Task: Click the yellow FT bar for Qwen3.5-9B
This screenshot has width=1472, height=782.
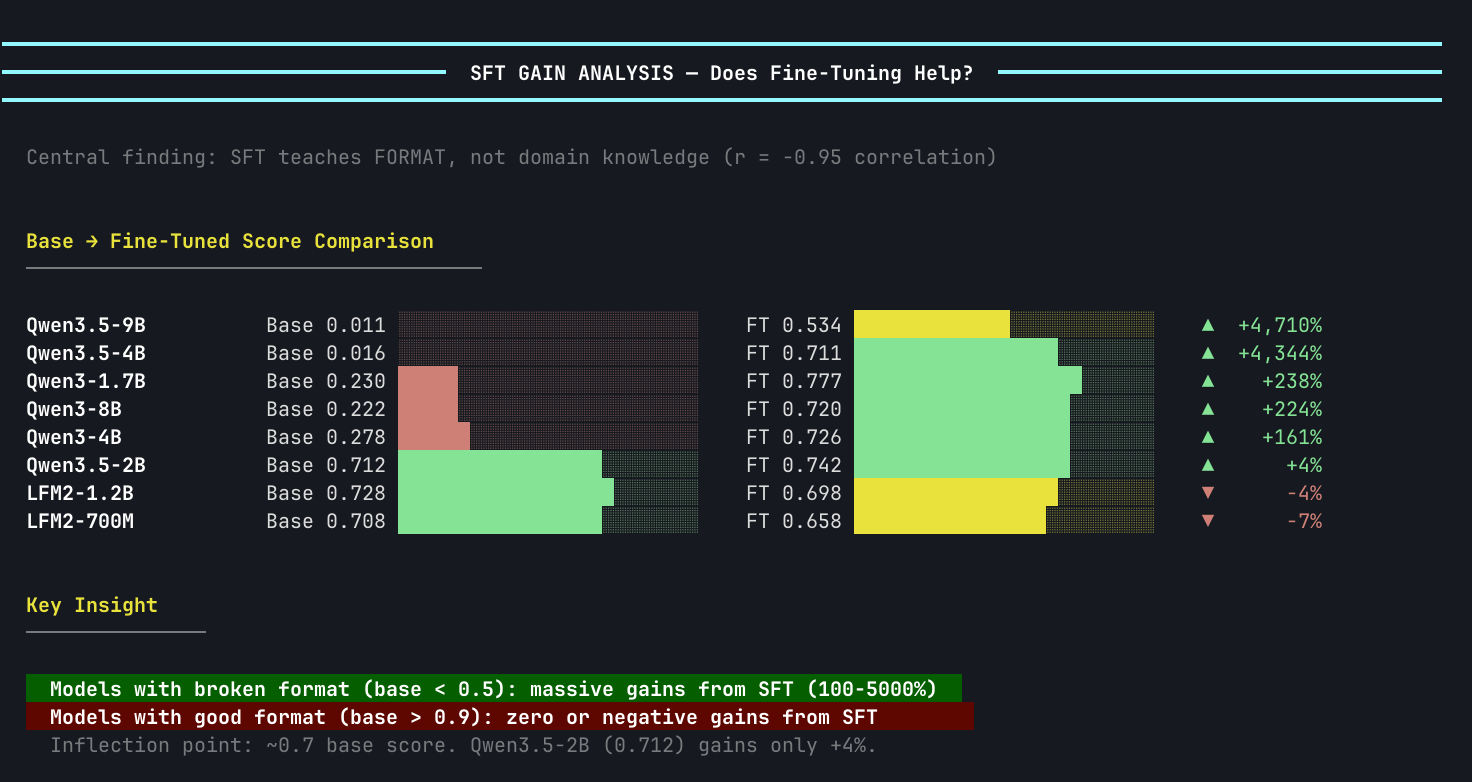Action: [x=932, y=325]
